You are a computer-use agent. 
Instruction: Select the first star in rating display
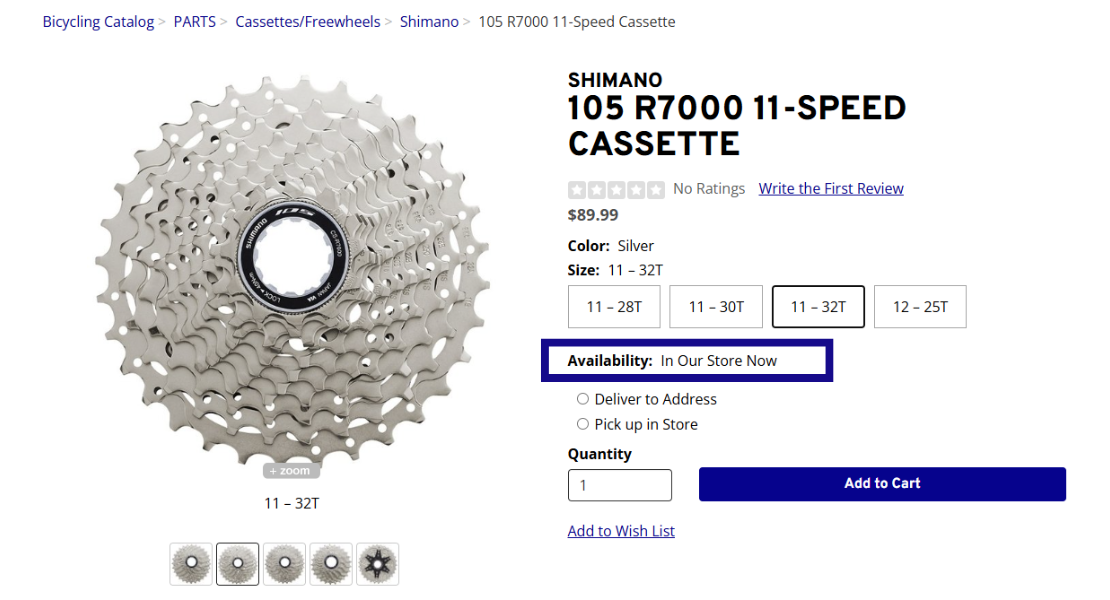575,189
